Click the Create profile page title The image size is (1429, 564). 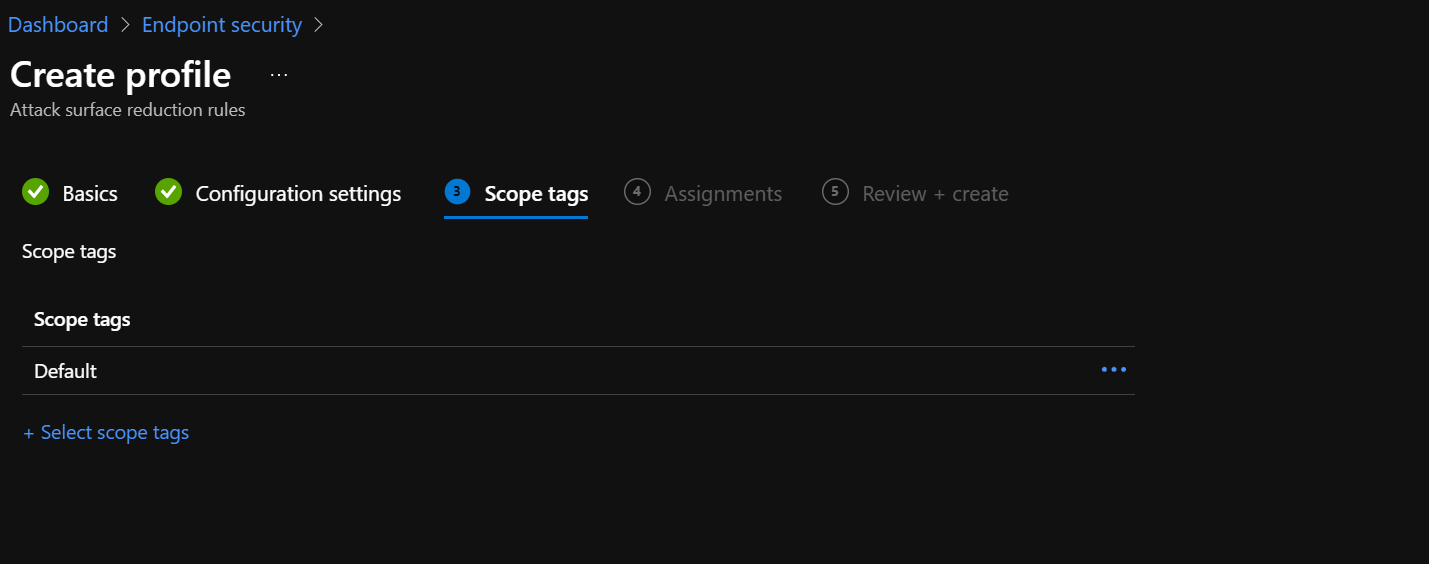click(120, 75)
